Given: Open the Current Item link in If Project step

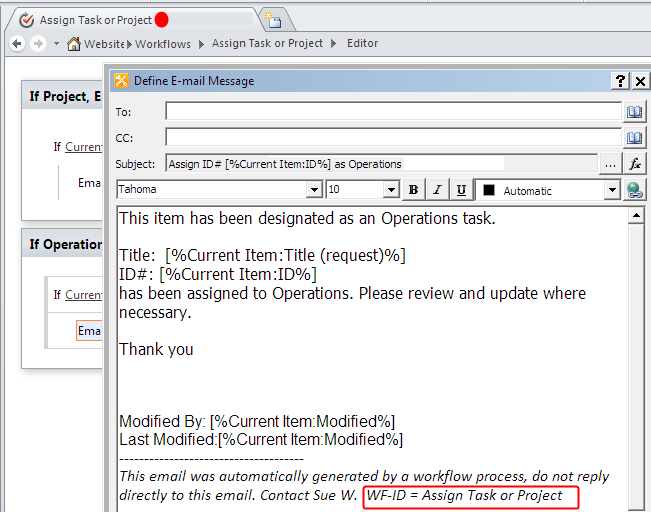Looking at the screenshot, I should (83, 147).
